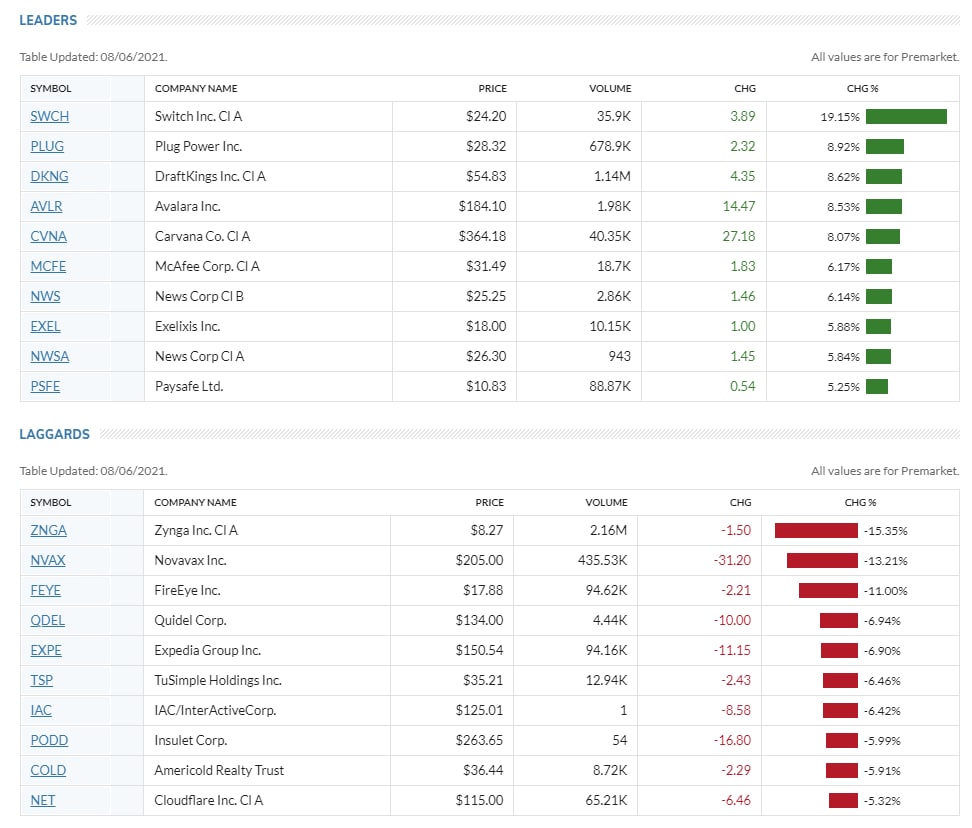The image size is (972, 828).
Task: Select the 'Switch Inc. Cl A' company name
Action: click(x=198, y=117)
